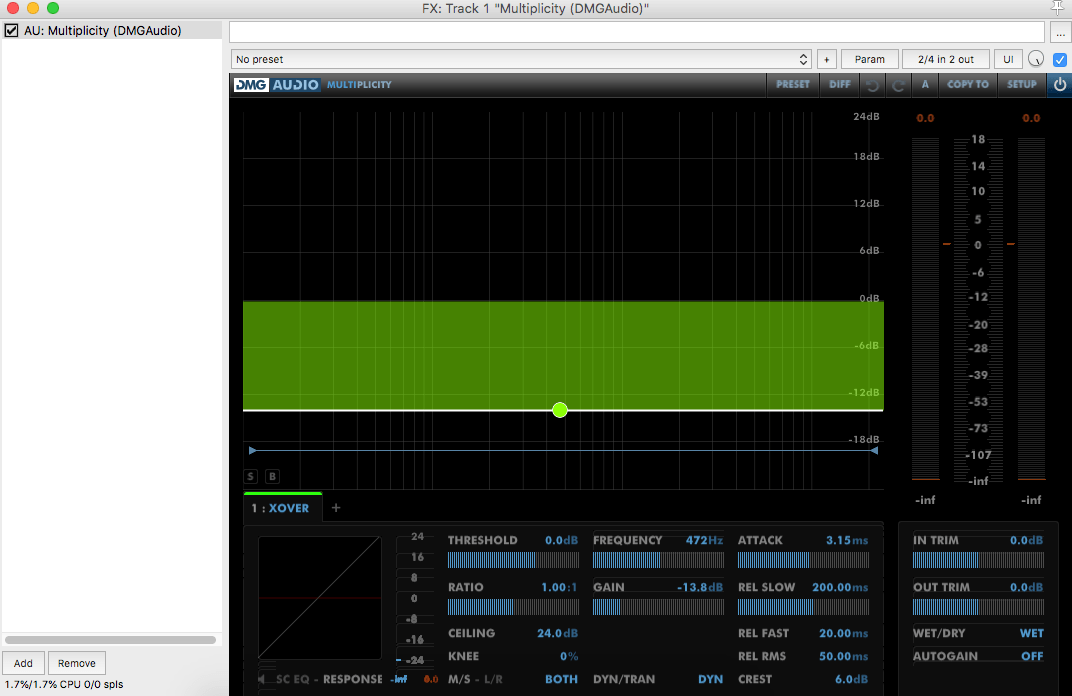Click the Remove button

(77, 663)
